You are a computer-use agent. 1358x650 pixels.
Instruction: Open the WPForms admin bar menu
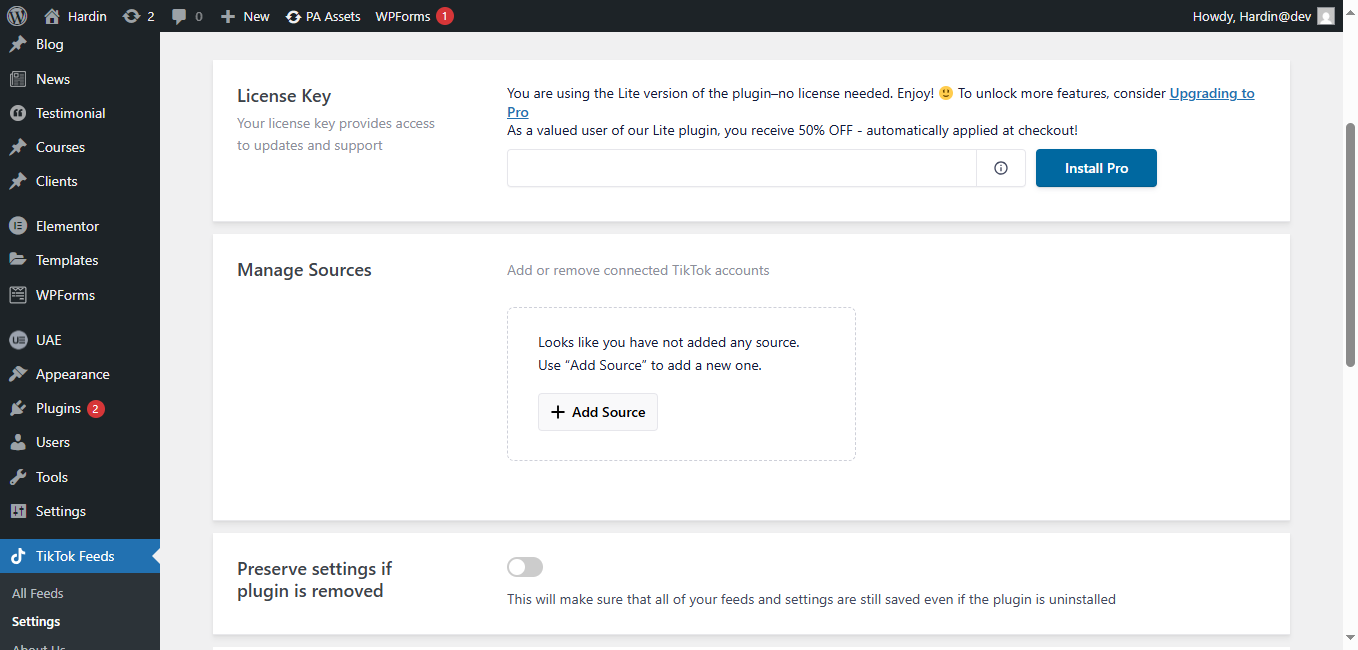(414, 16)
